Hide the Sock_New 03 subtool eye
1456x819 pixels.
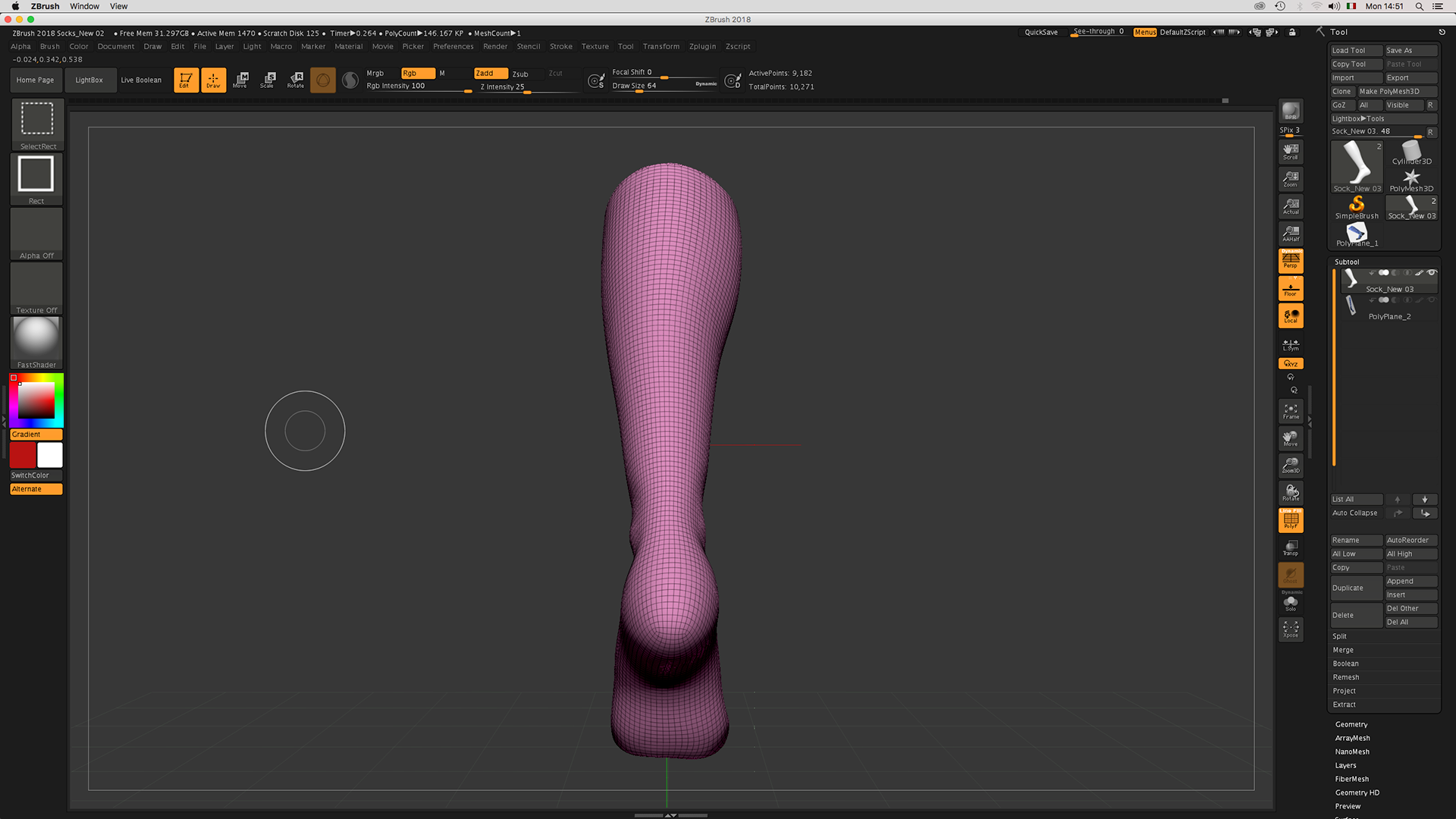[1432, 272]
